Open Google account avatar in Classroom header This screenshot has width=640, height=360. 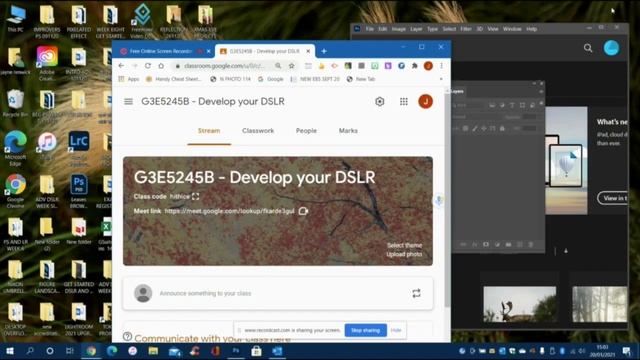click(x=425, y=101)
